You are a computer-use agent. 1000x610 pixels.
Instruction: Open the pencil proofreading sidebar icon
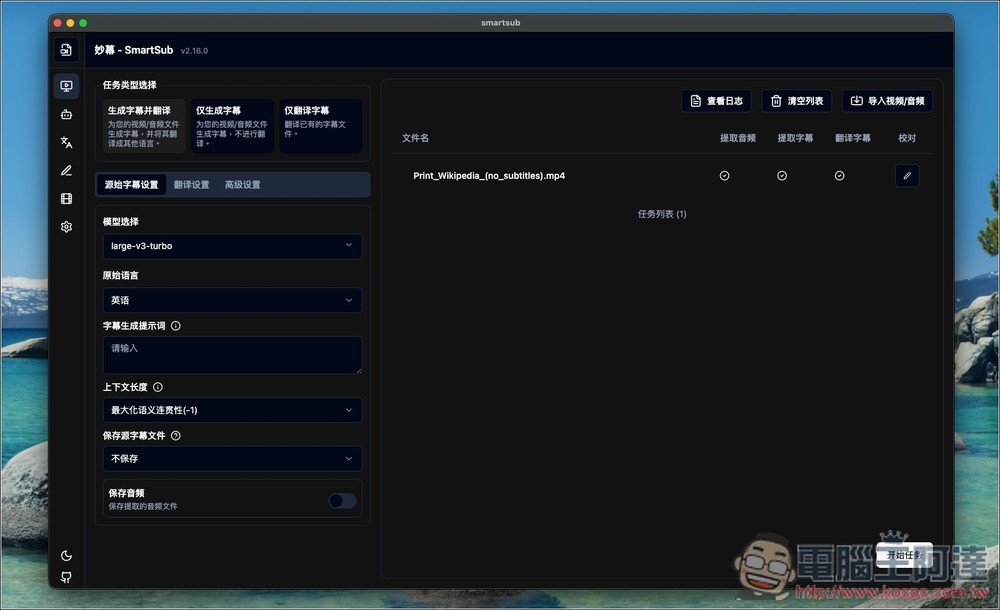[x=66, y=170]
